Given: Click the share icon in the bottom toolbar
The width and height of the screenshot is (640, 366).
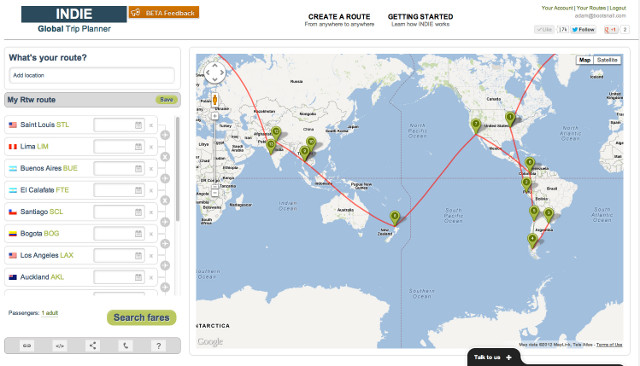Looking at the screenshot, I should [x=93, y=346].
